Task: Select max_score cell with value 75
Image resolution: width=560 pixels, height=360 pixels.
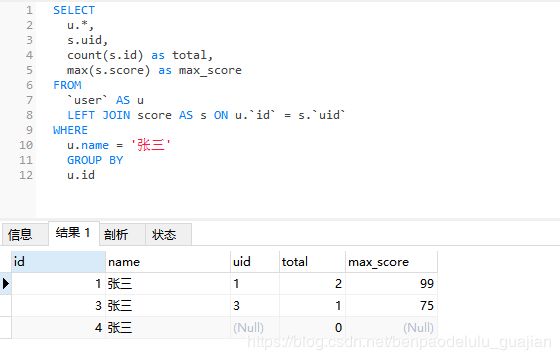Action: pos(391,306)
